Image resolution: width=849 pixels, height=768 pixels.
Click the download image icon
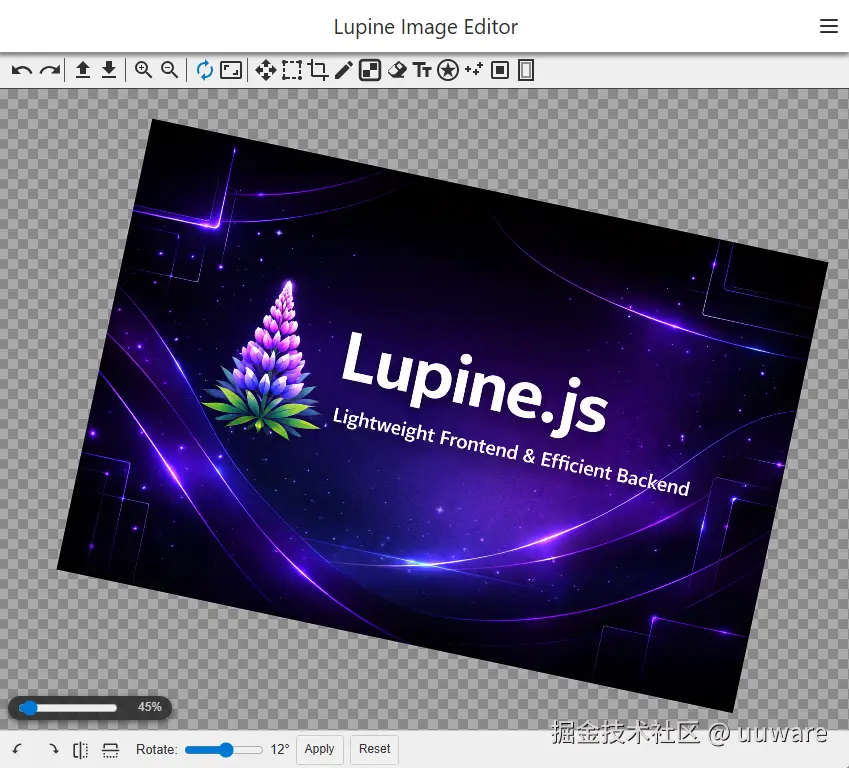109,70
